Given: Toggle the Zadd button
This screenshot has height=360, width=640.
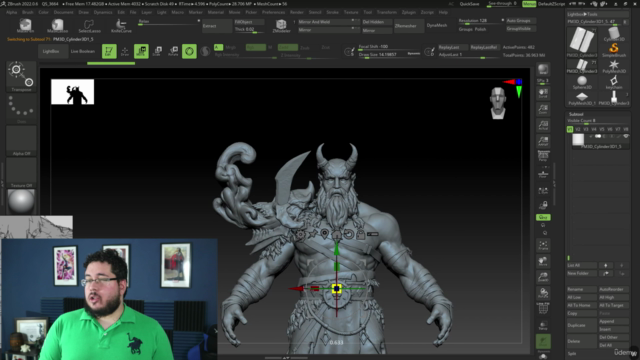Looking at the screenshot, I should pyautogui.click(x=288, y=47).
